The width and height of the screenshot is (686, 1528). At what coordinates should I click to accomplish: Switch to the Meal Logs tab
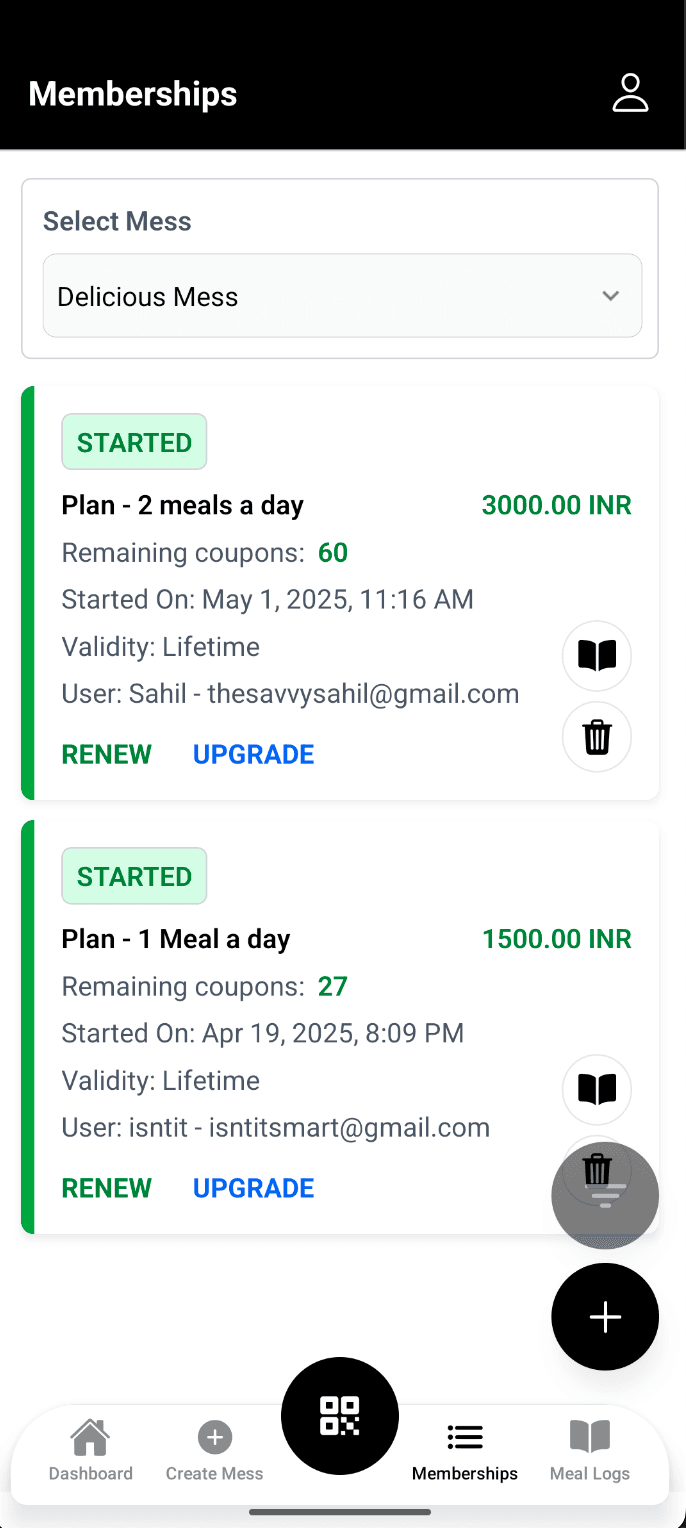coord(590,1449)
